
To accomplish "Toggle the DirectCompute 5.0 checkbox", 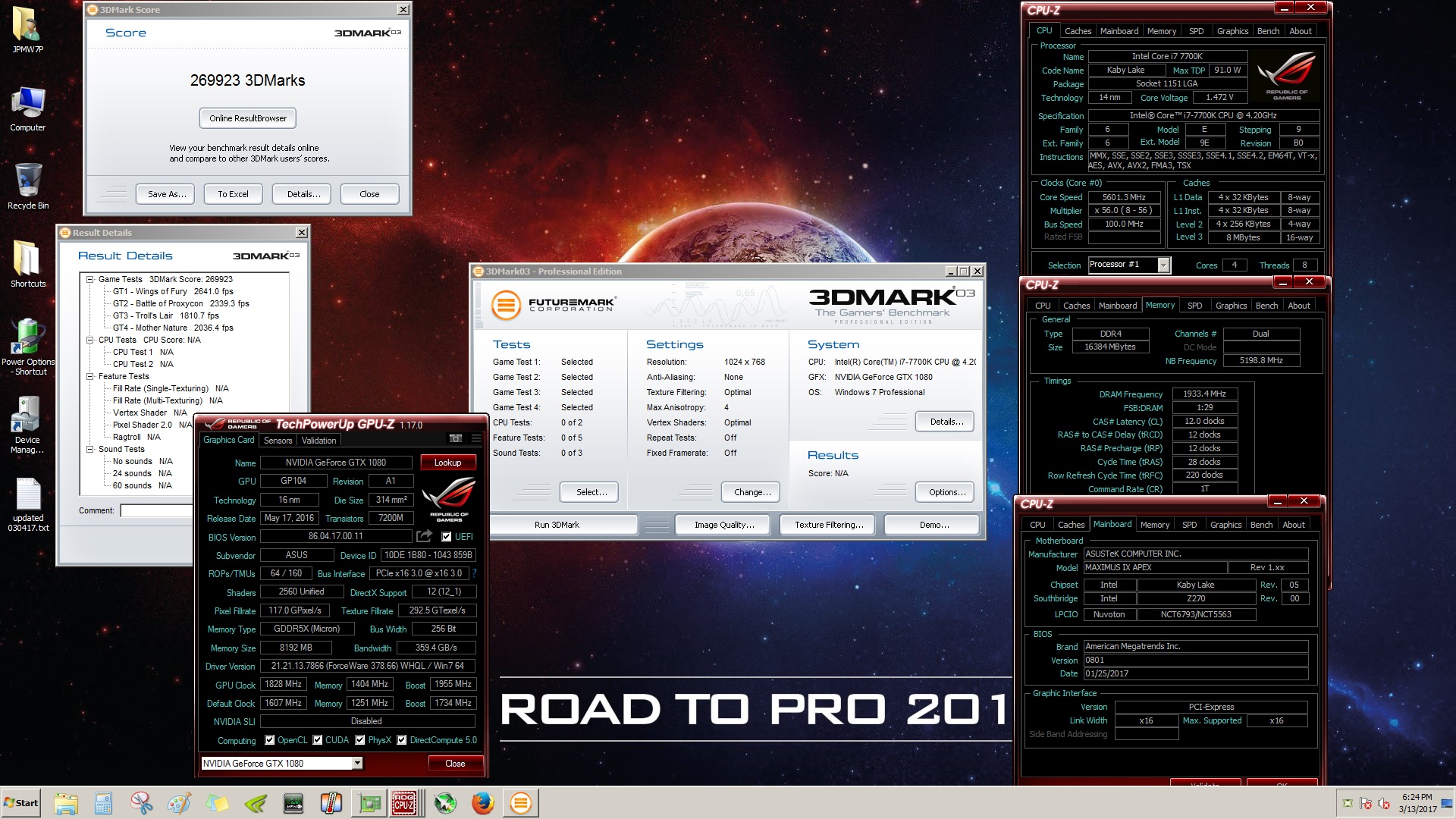I will (402, 740).
